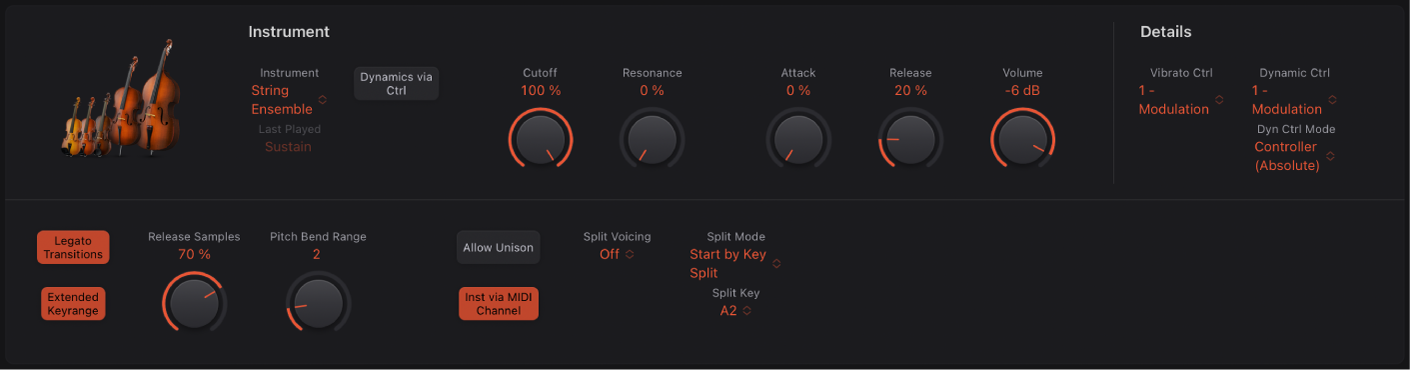Open the Dyn Ctrl Mode pop-up menu
Viewport: 1412px width, 370px height.
1294,156
